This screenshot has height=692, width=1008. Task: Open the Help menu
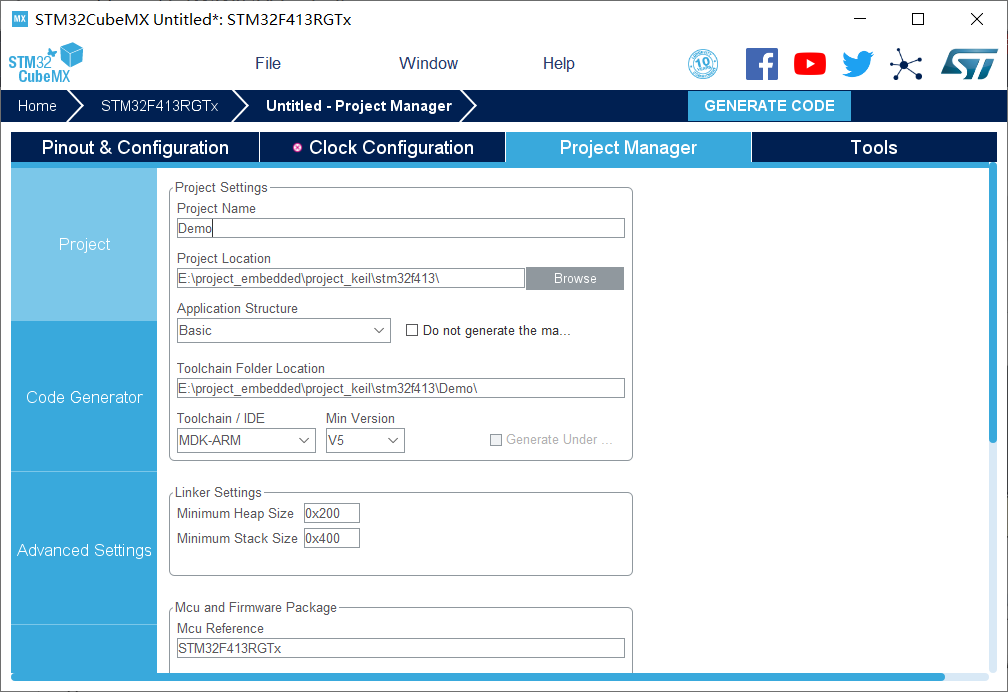tap(559, 64)
